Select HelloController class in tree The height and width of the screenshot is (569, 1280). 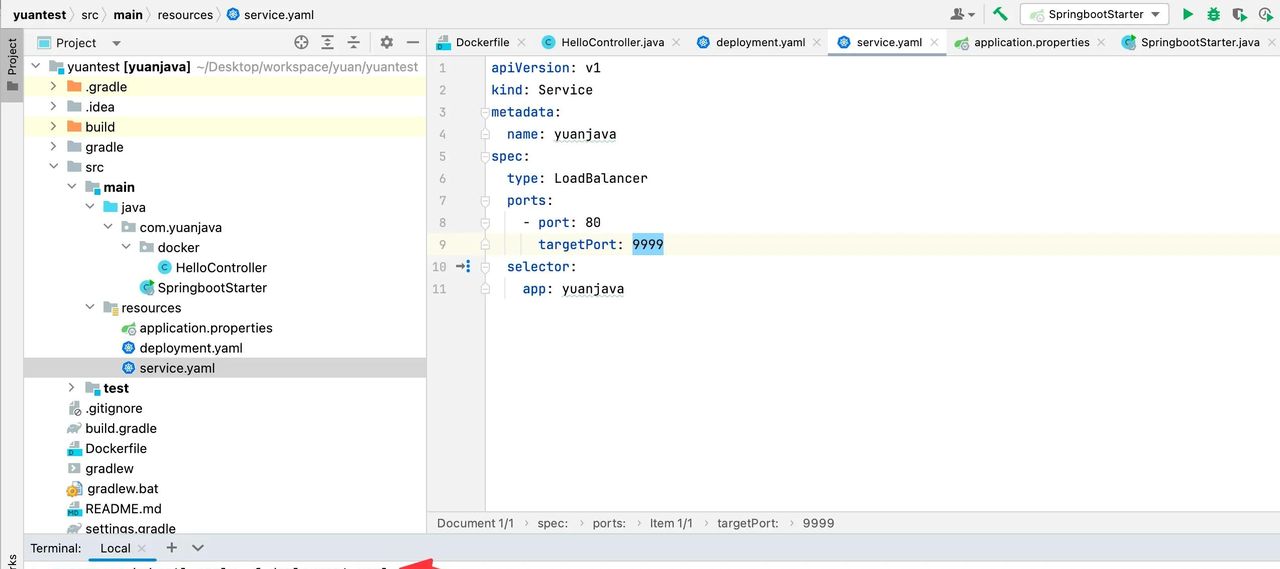pyautogui.click(x=221, y=267)
